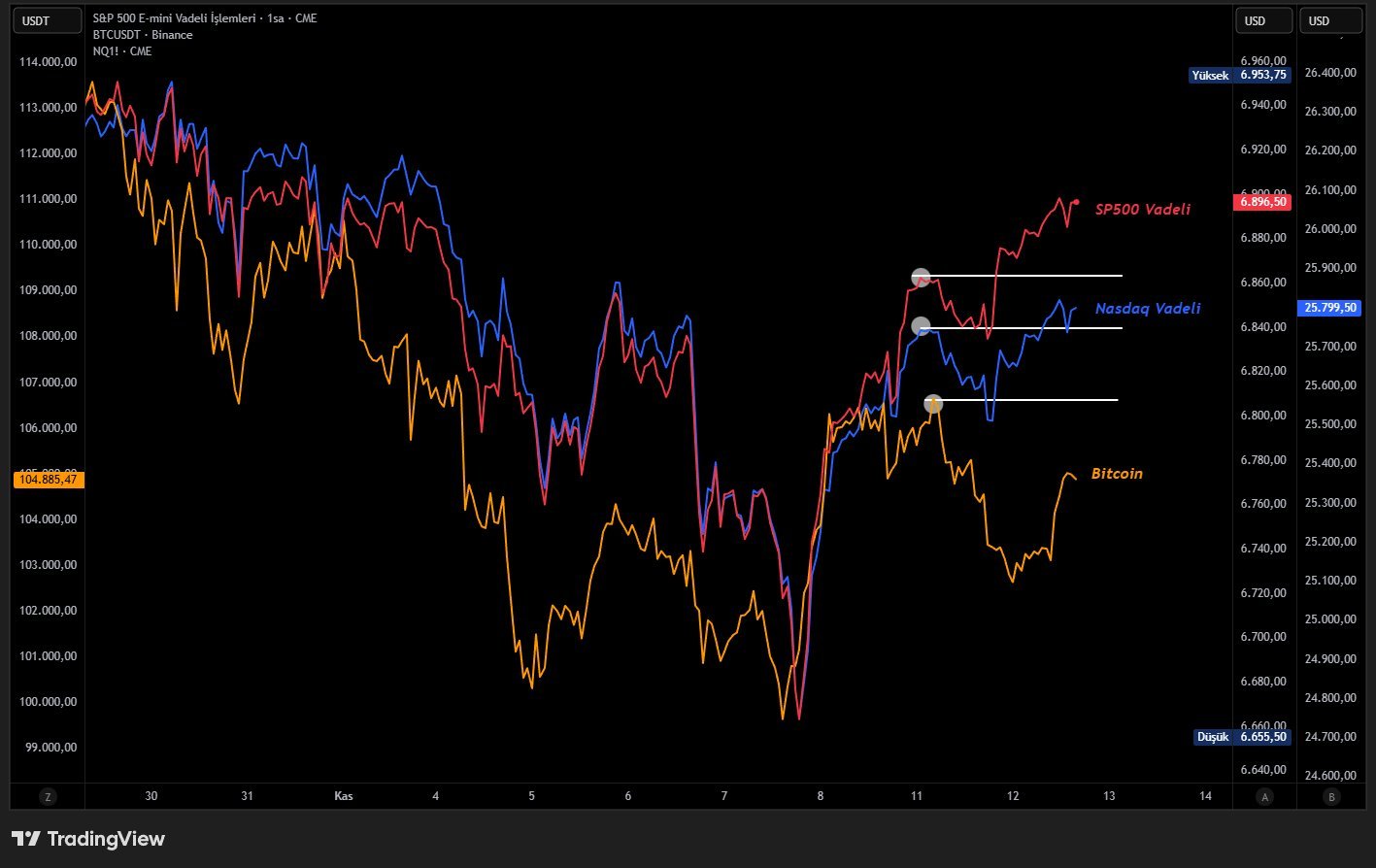Click the A scale icon on bottom axis

(x=1263, y=796)
